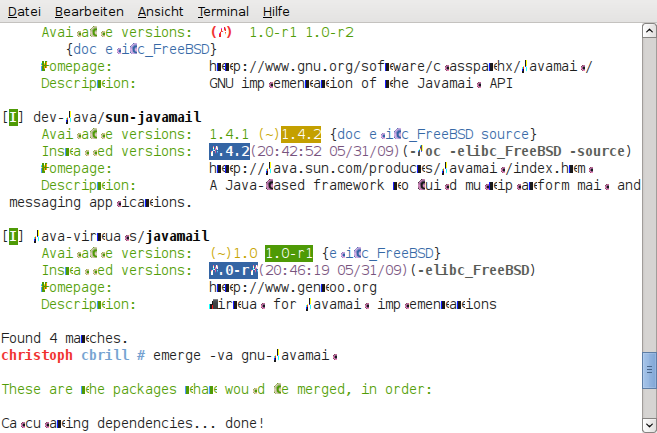This screenshot has height=433, width=657.
Task: Click the '(-doc -elibc_FreeBSD -source)' USE flags
Action: [x=517, y=151]
